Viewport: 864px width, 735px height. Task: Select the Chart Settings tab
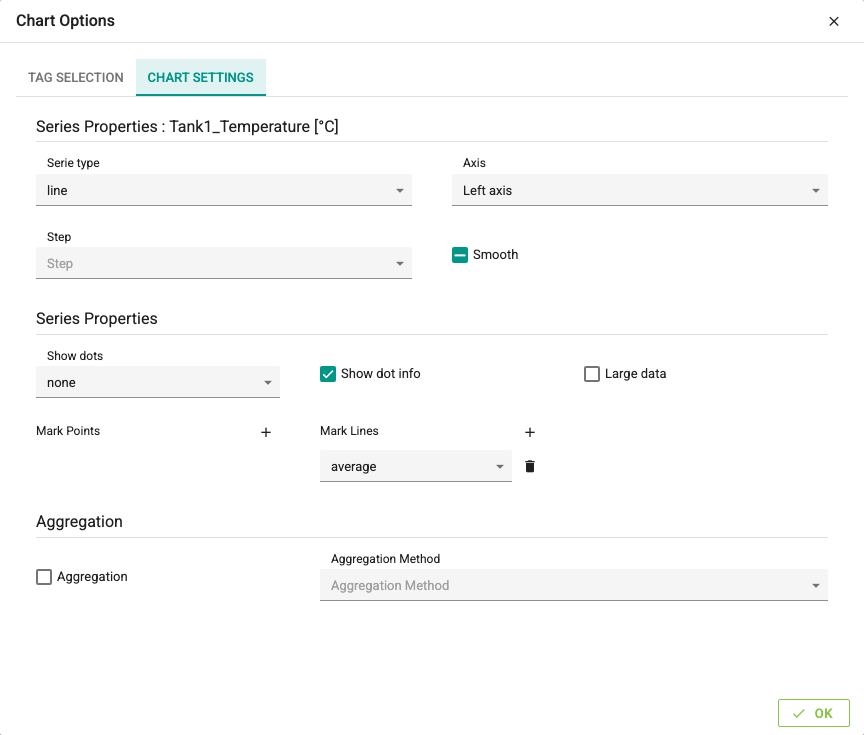click(x=201, y=78)
